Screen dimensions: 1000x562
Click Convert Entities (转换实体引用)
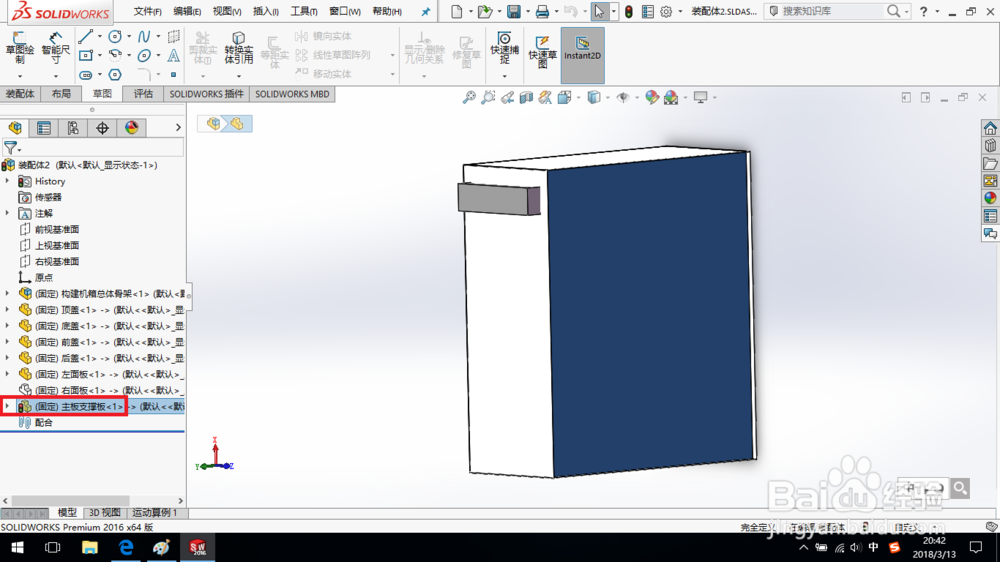[239, 48]
